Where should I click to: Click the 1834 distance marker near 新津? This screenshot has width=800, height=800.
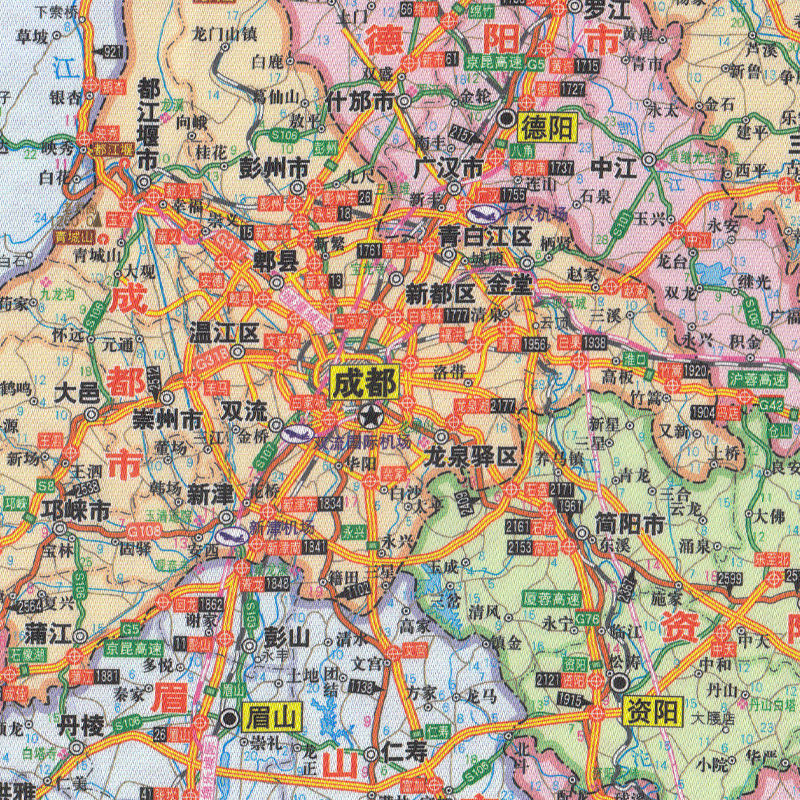[330, 504]
